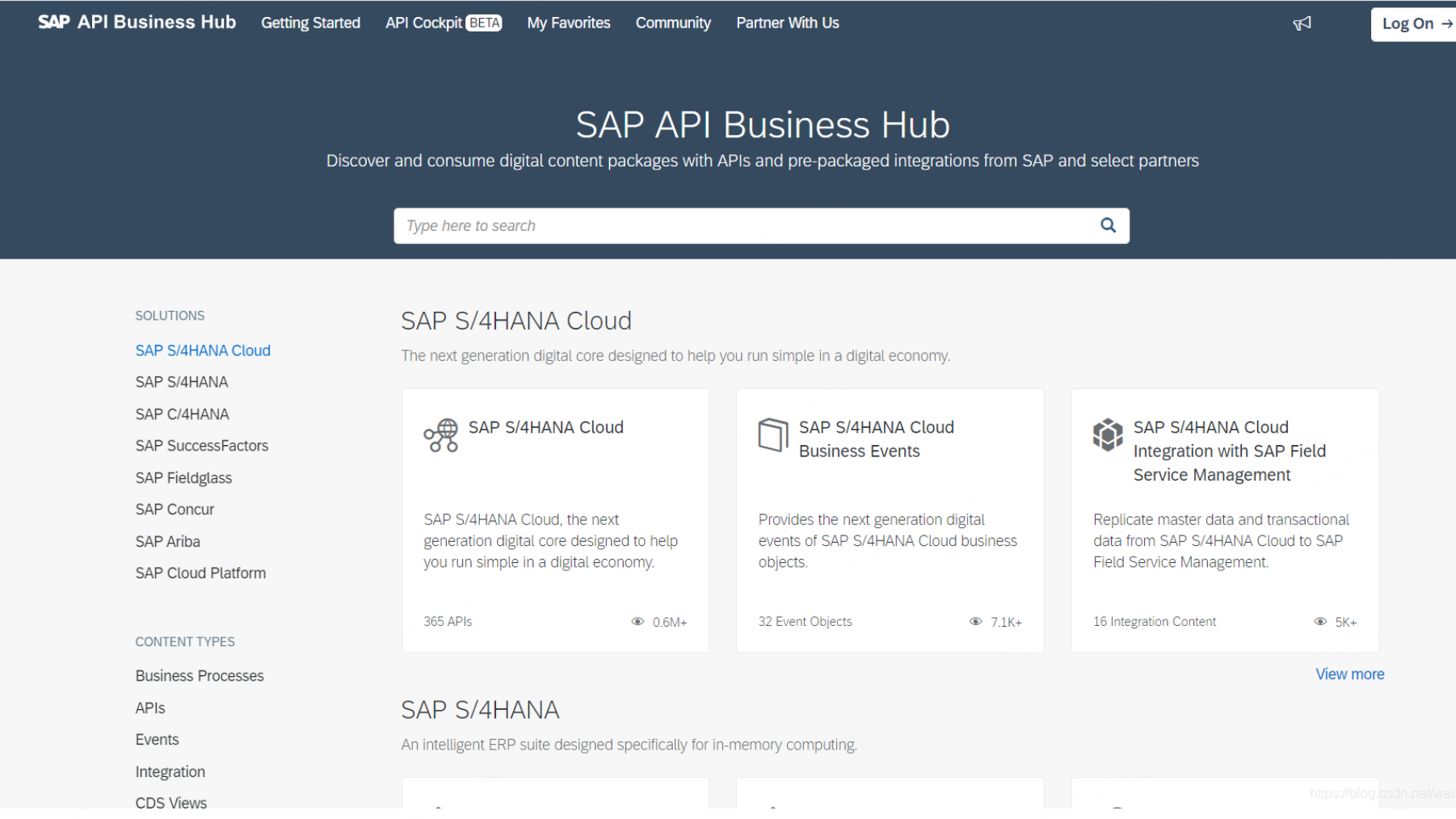Select SAP Ariba in the sidebar

pyautogui.click(x=168, y=542)
